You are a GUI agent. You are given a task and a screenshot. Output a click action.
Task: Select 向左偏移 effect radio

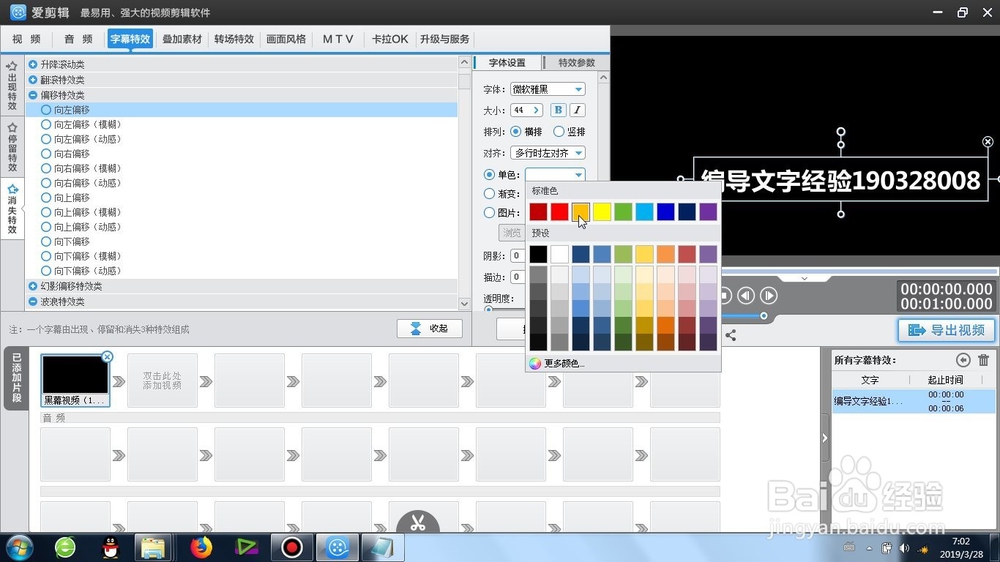point(46,110)
